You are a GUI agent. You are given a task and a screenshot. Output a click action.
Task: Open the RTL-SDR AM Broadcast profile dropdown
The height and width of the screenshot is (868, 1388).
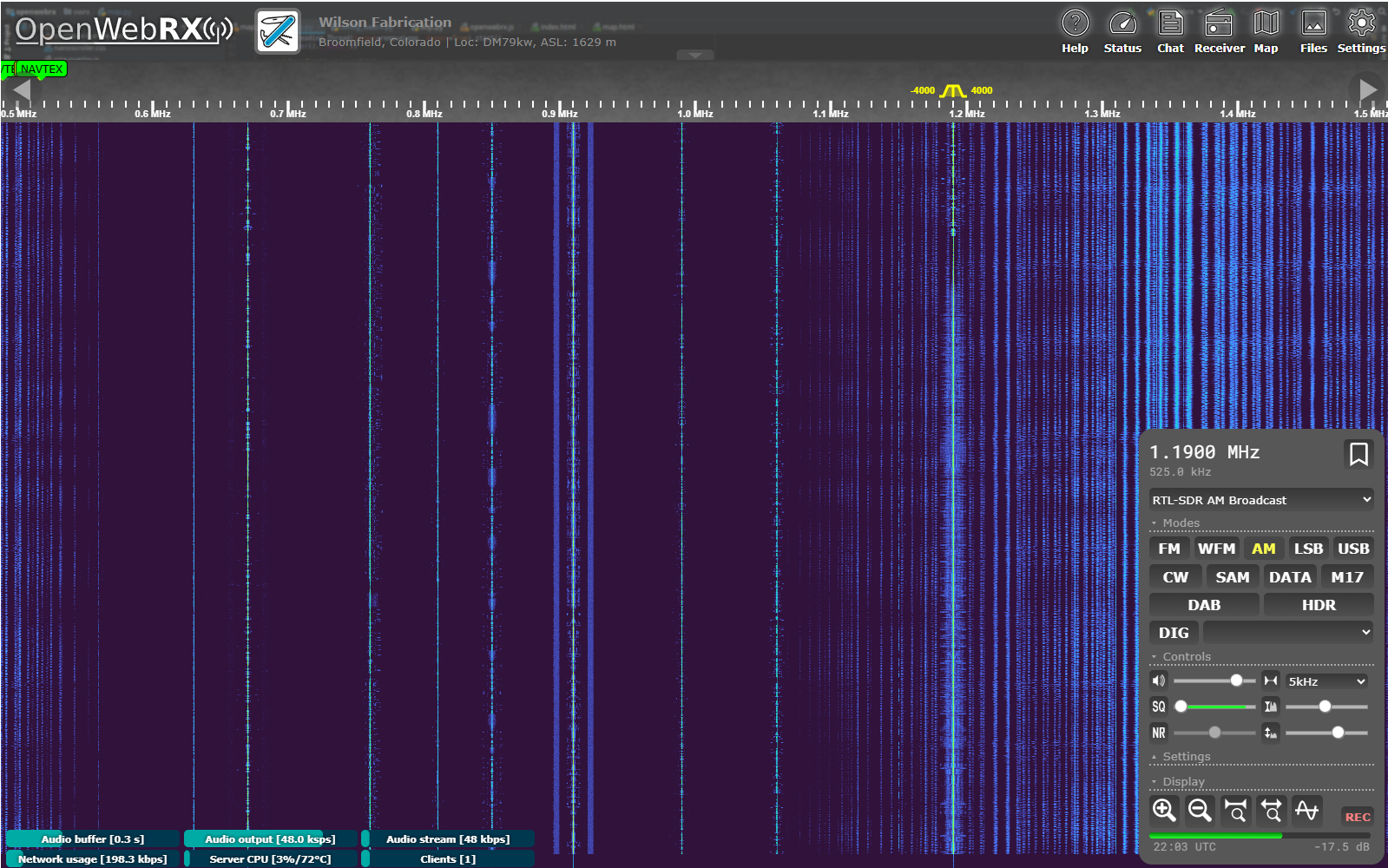tap(1261, 500)
